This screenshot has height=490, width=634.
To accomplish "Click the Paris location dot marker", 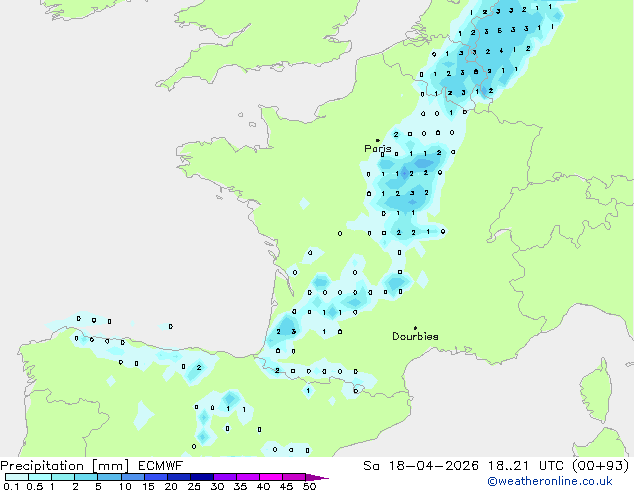I will coord(378,140).
